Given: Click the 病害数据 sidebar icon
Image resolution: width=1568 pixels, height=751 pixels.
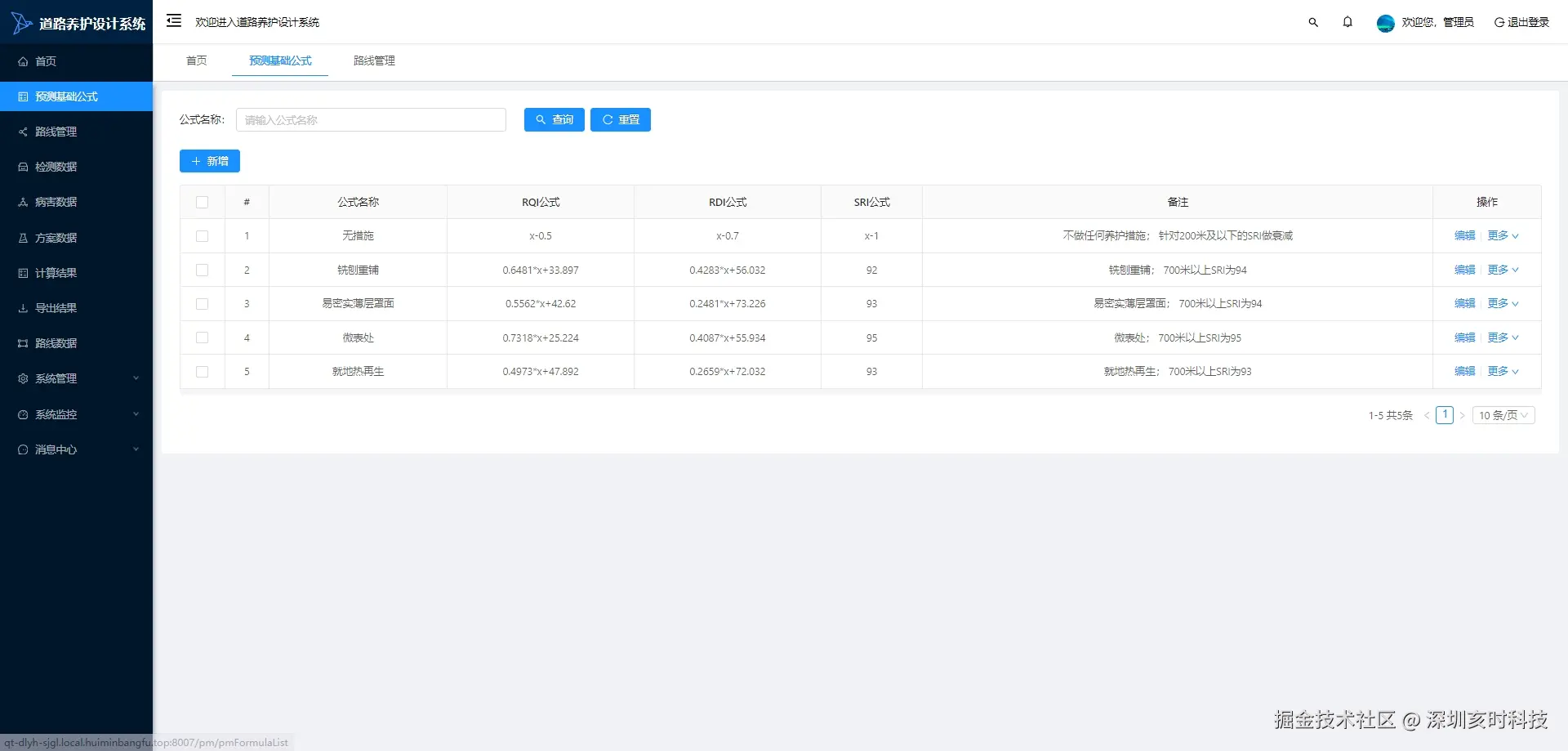Looking at the screenshot, I should click(x=23, y=202).
